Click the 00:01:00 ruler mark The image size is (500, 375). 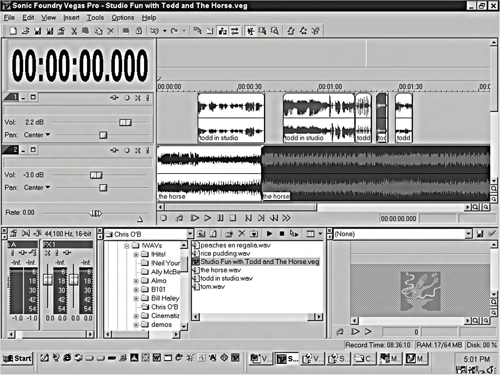coord(330,87)
